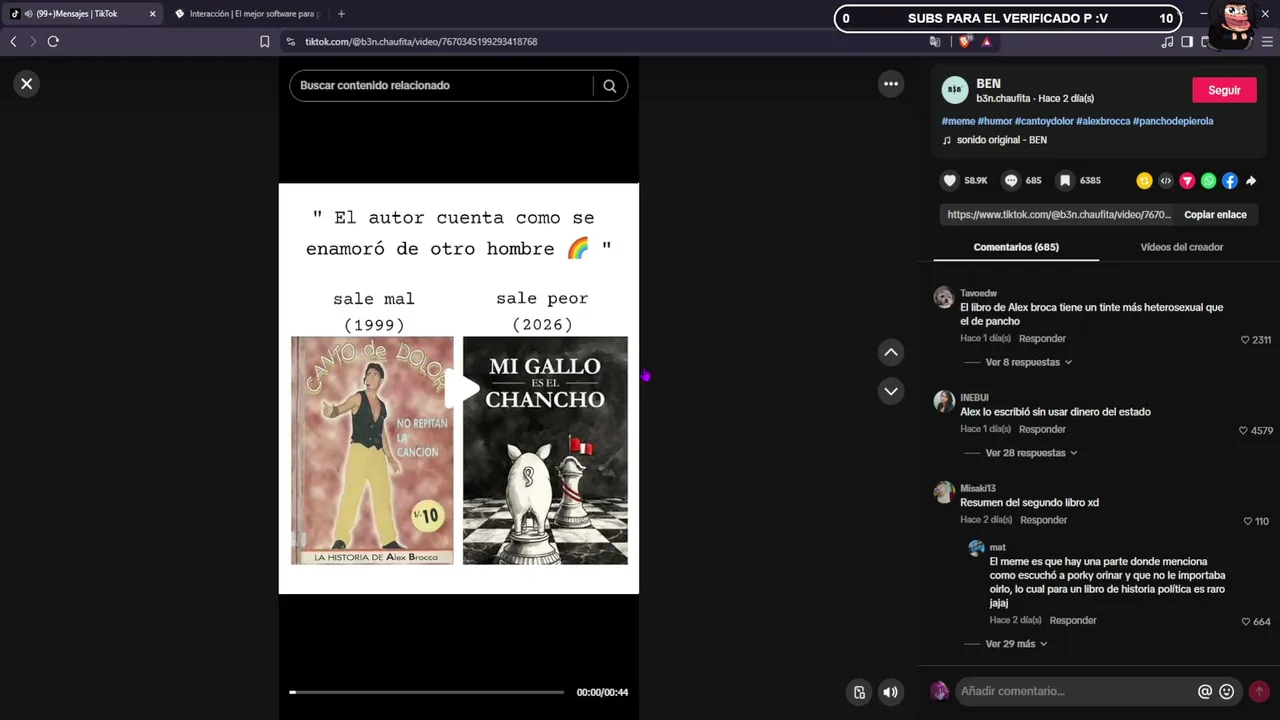
Task: Mention a user with the @ icon
Action: (1205, 691)
